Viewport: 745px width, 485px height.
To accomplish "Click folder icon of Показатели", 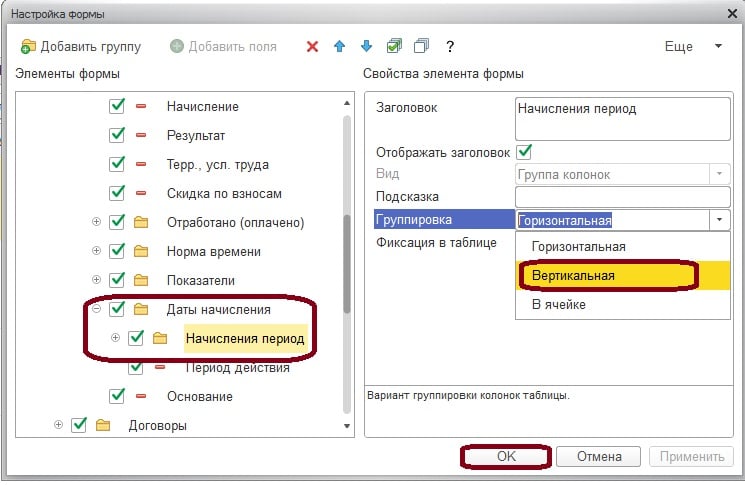I will tap(141, 280).
